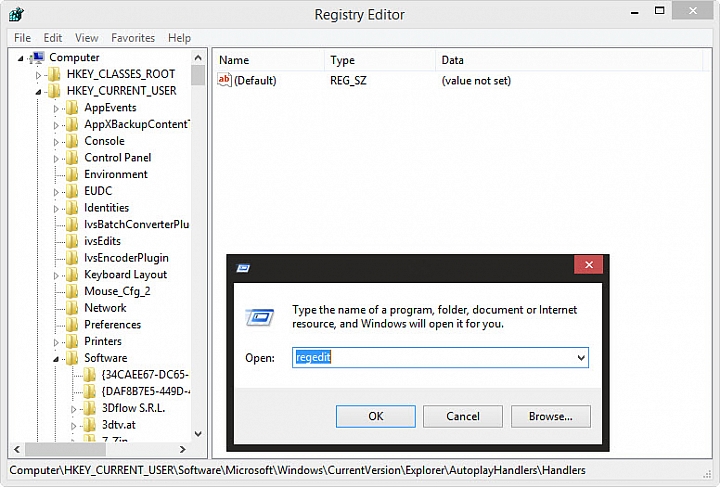Click the large Run icon beside the description
The width and height of the screenshot is (720, 487).
point(259,317)
